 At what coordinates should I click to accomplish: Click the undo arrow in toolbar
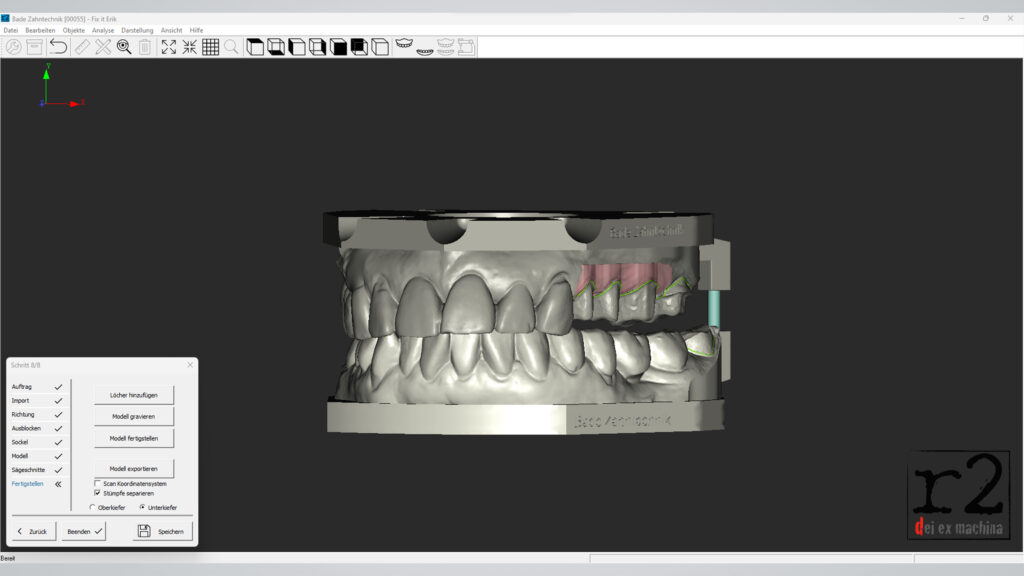[x=58, y=47]
